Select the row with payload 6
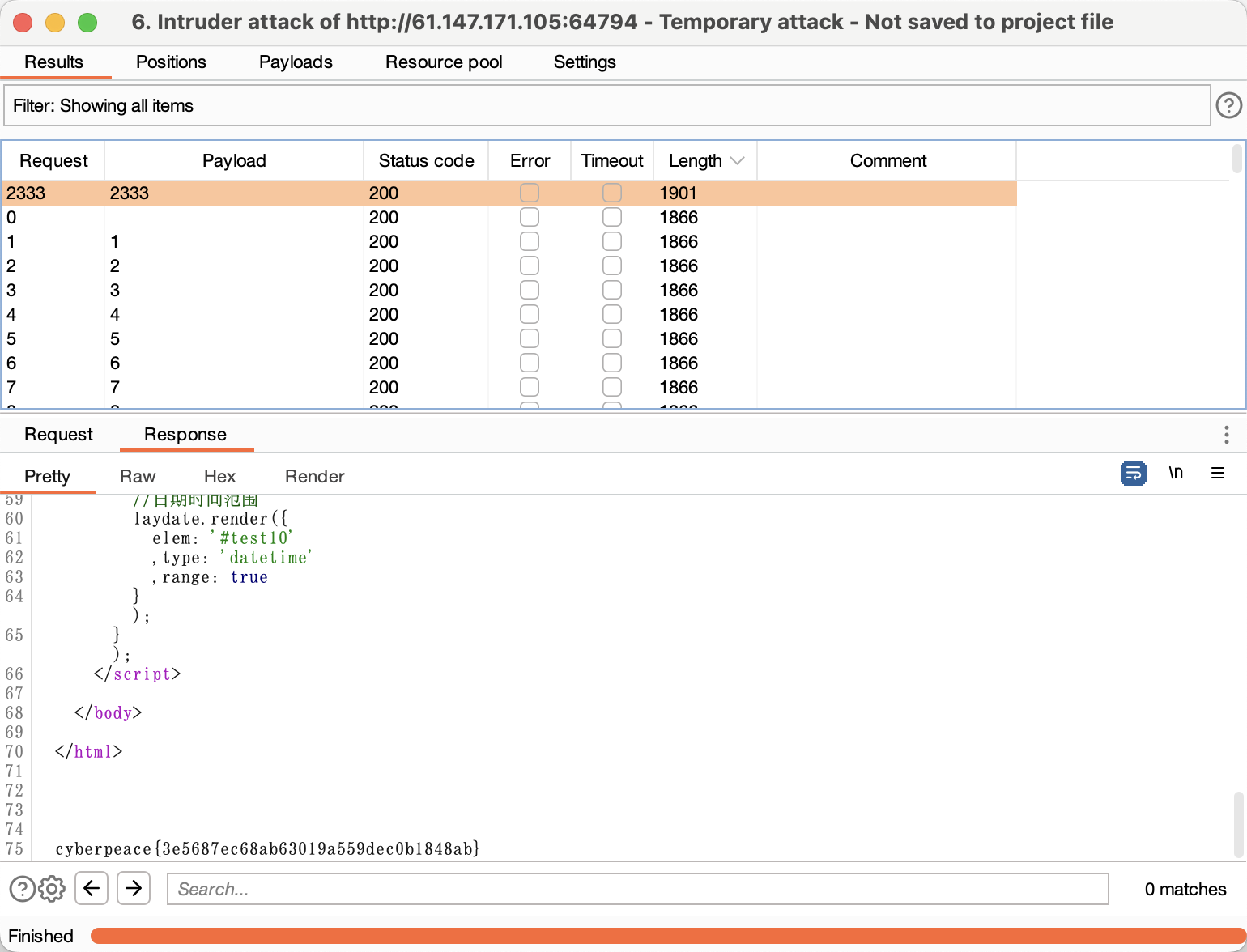The height and width of the screenshot is (952, 1247). (509, 363)
